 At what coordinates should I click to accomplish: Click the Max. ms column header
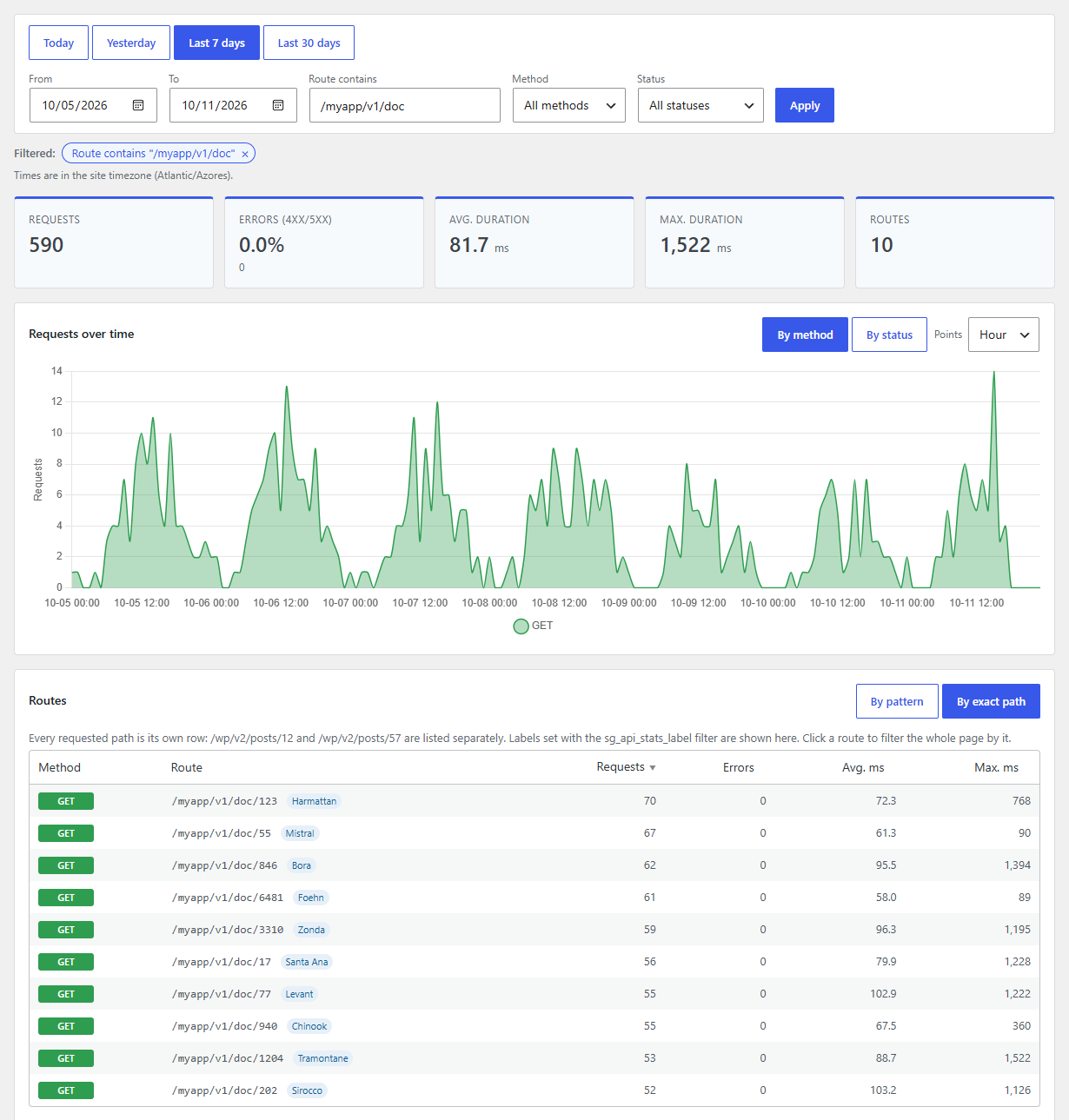pyautogui.click(x=996, y=768)
